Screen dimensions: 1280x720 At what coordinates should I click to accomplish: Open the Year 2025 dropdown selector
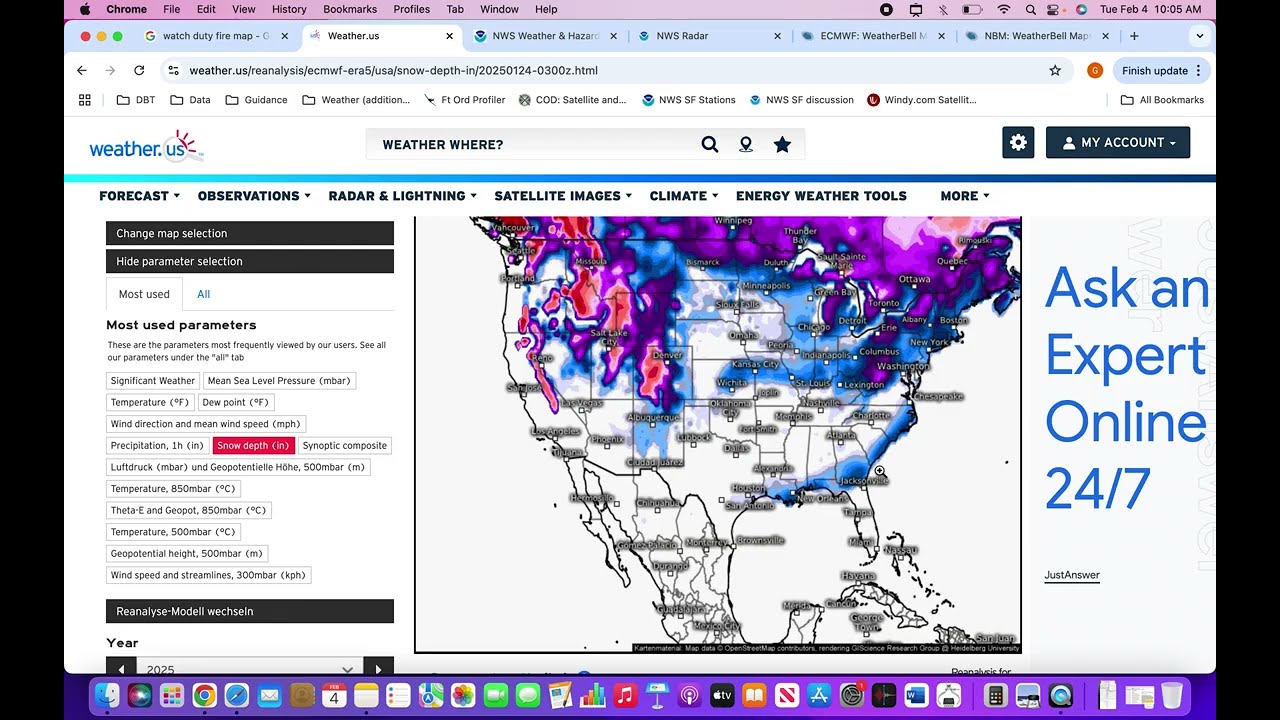[249, 669]
